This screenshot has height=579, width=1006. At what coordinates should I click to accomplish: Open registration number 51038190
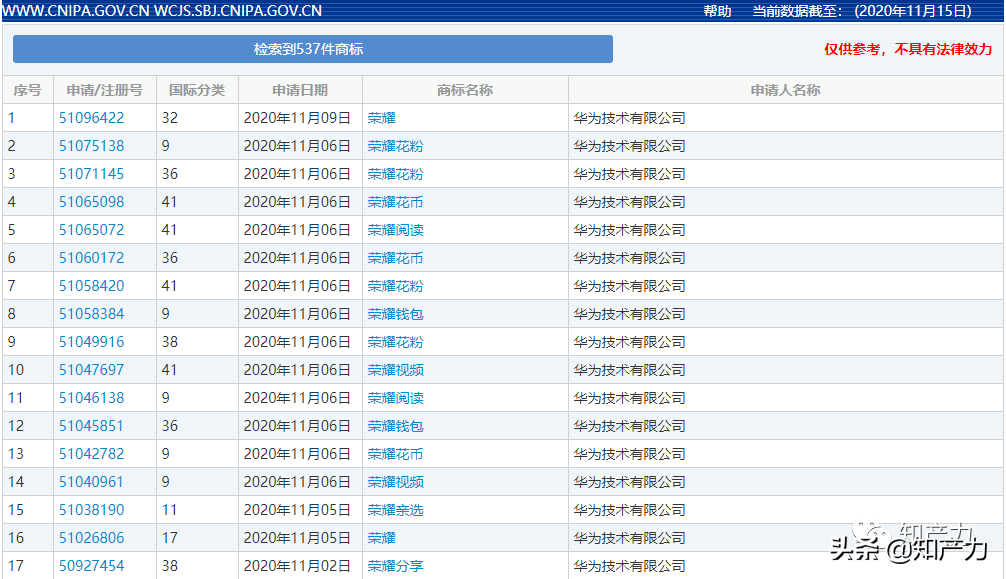[x=91, y=510]
